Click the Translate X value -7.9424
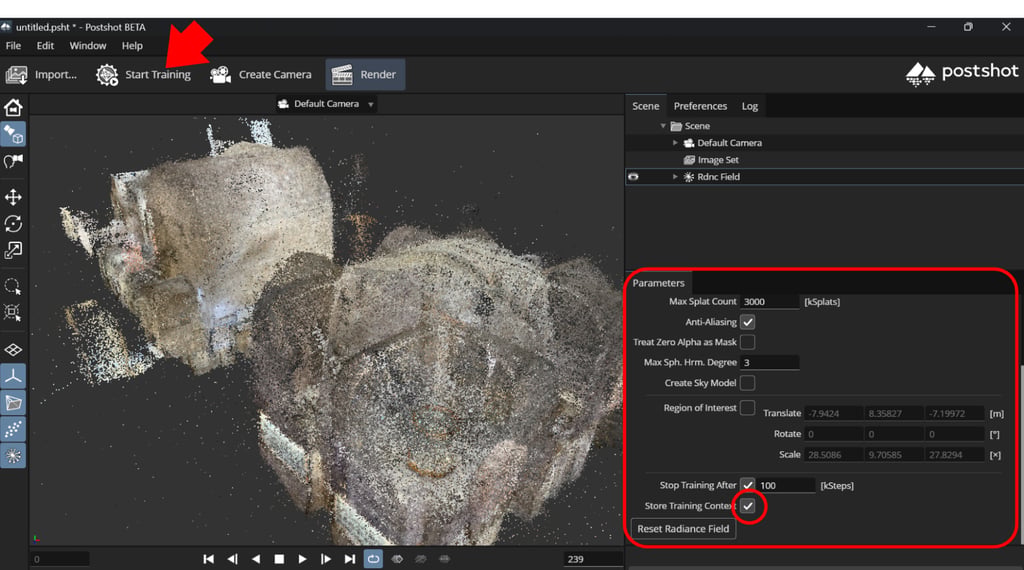 [x=833, y=414]
